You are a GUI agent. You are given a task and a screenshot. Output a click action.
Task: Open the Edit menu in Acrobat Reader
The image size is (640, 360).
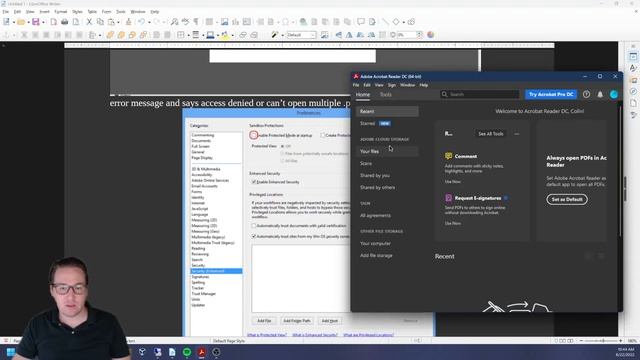pos(367,85)
